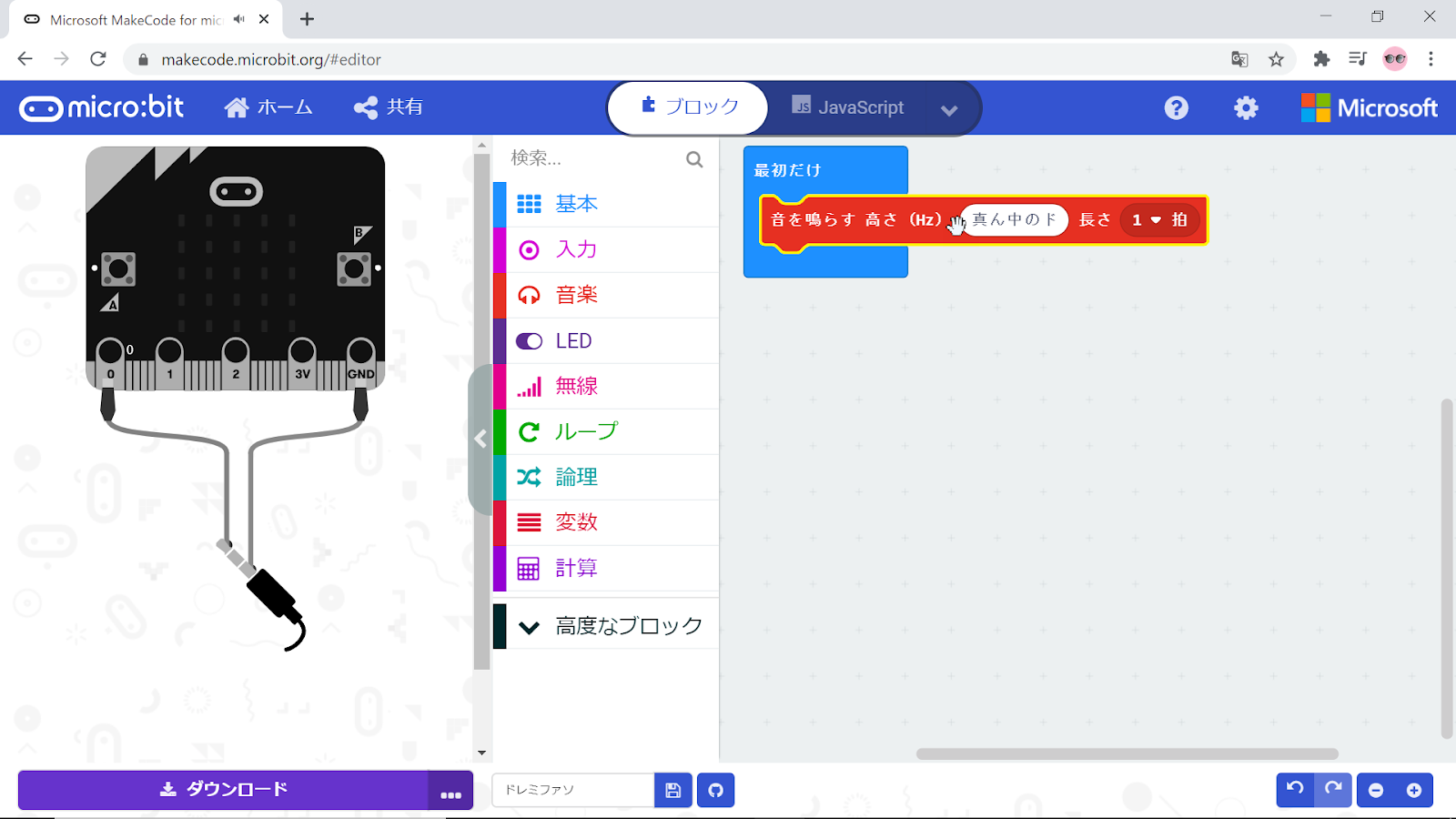Reload the page

[x=98, y=59]
